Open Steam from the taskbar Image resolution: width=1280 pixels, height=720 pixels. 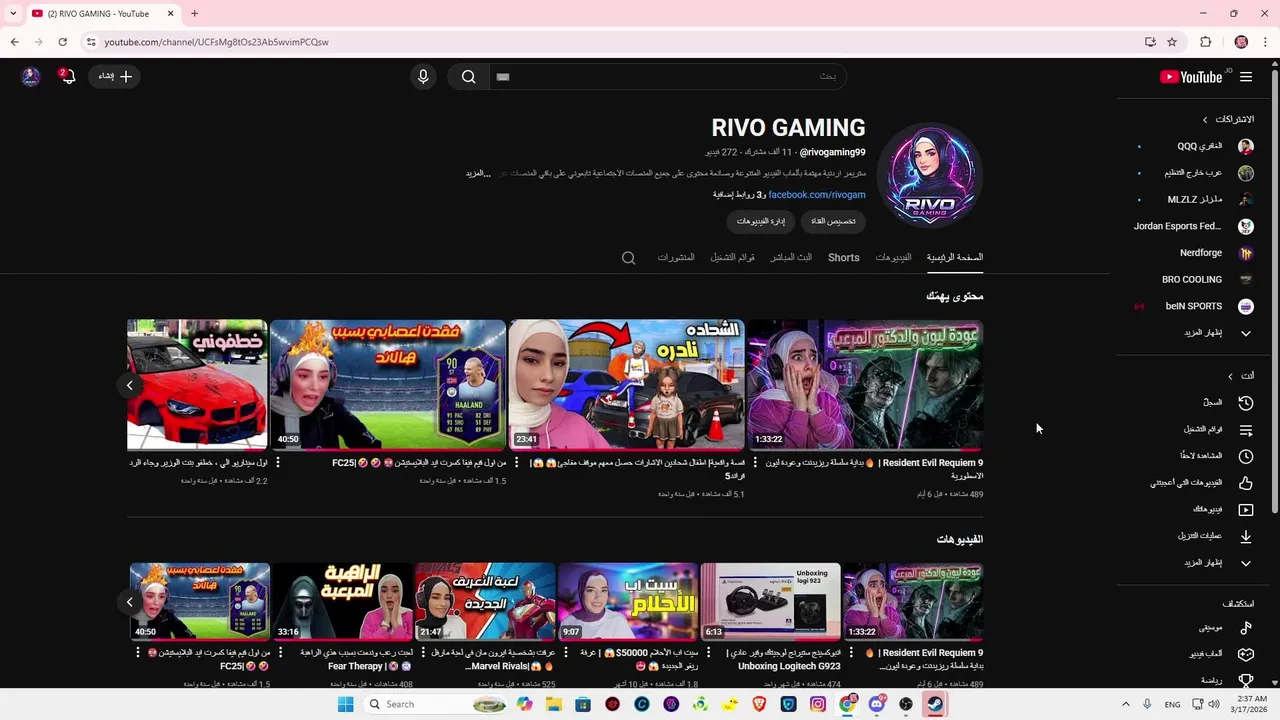pos(934,704)
